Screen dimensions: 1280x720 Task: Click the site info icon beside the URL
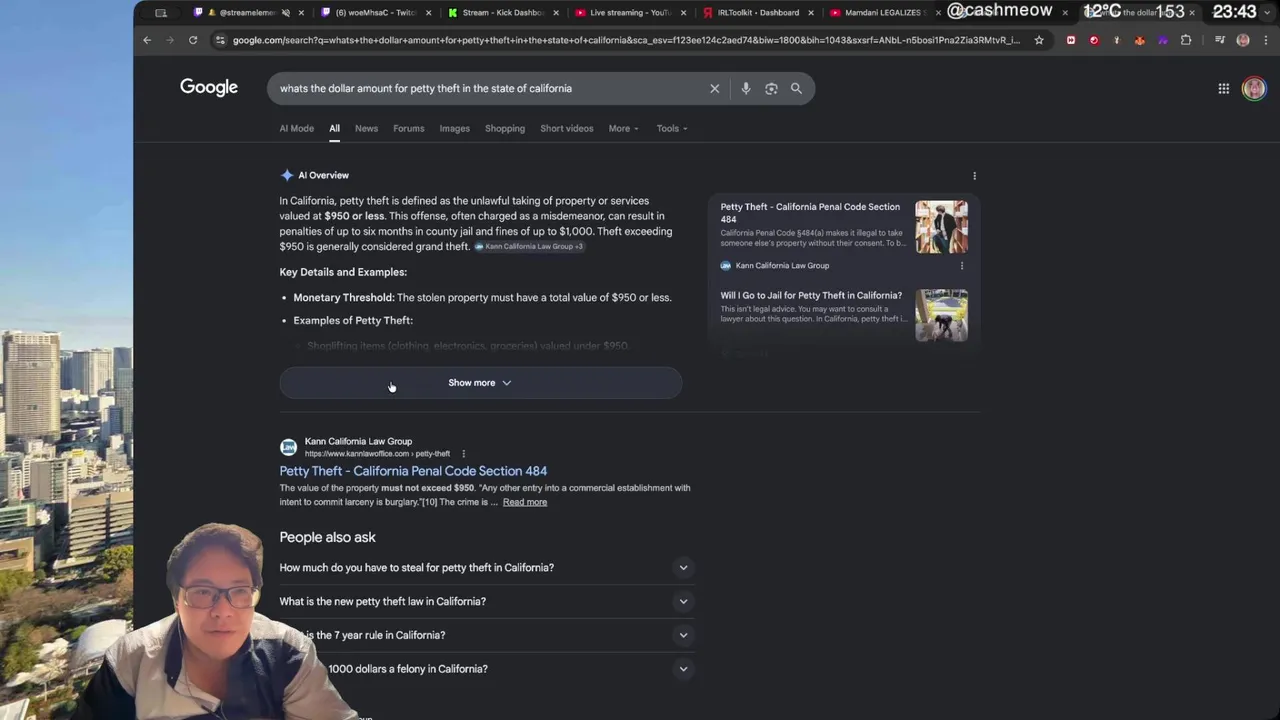click(220, 40)
